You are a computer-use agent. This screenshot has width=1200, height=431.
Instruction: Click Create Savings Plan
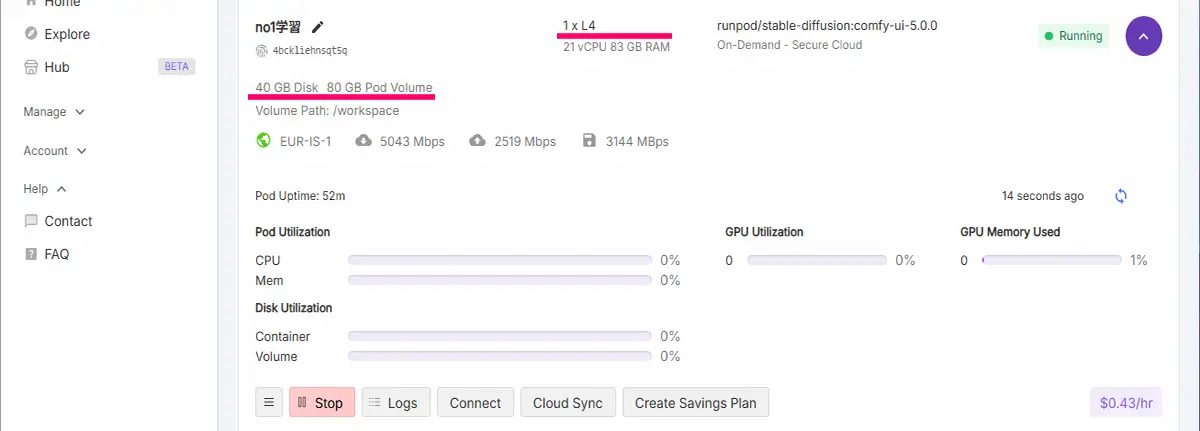tap(696, 403)
